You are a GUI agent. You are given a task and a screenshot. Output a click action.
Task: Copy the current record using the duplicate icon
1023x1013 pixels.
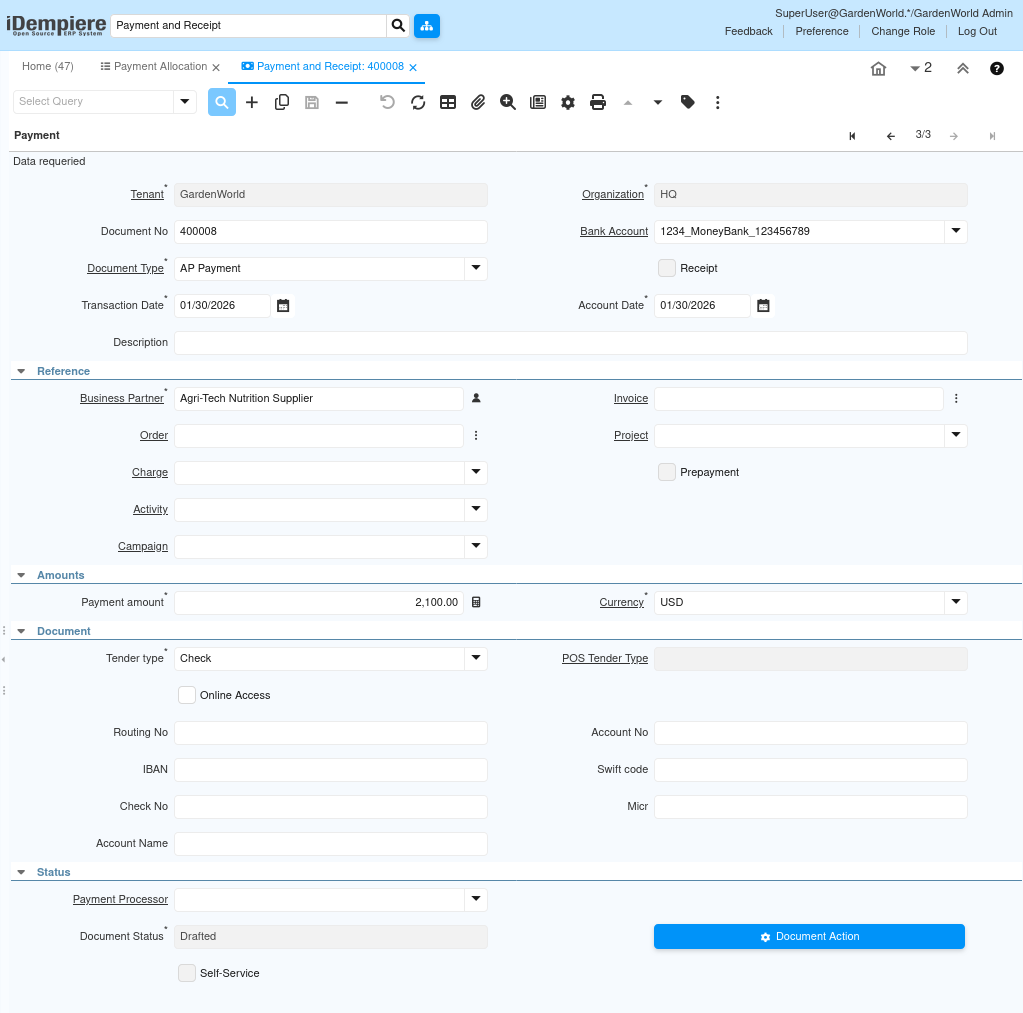coord(281,102)
